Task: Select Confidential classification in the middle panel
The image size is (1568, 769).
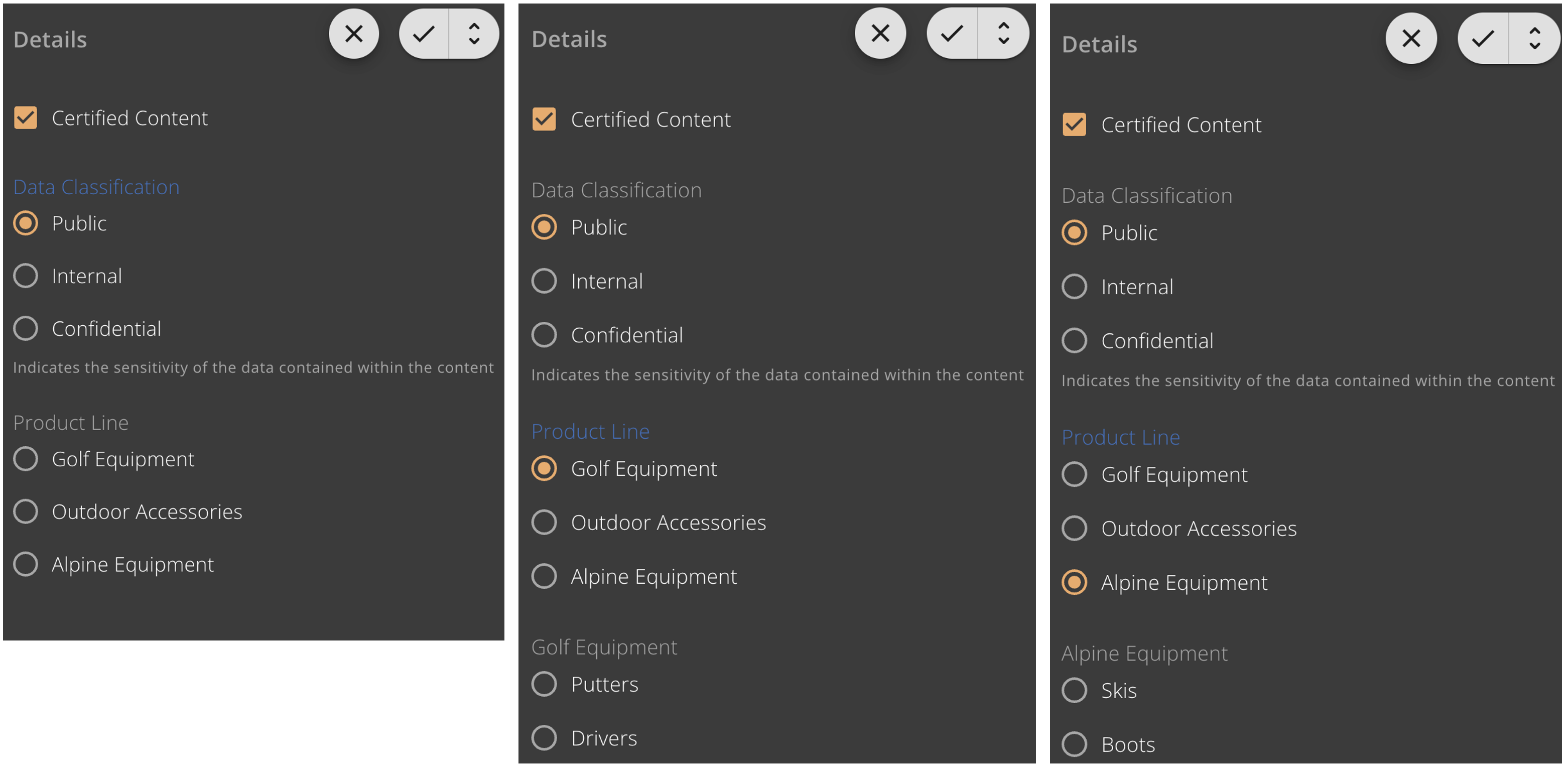Action: (544, 335)
